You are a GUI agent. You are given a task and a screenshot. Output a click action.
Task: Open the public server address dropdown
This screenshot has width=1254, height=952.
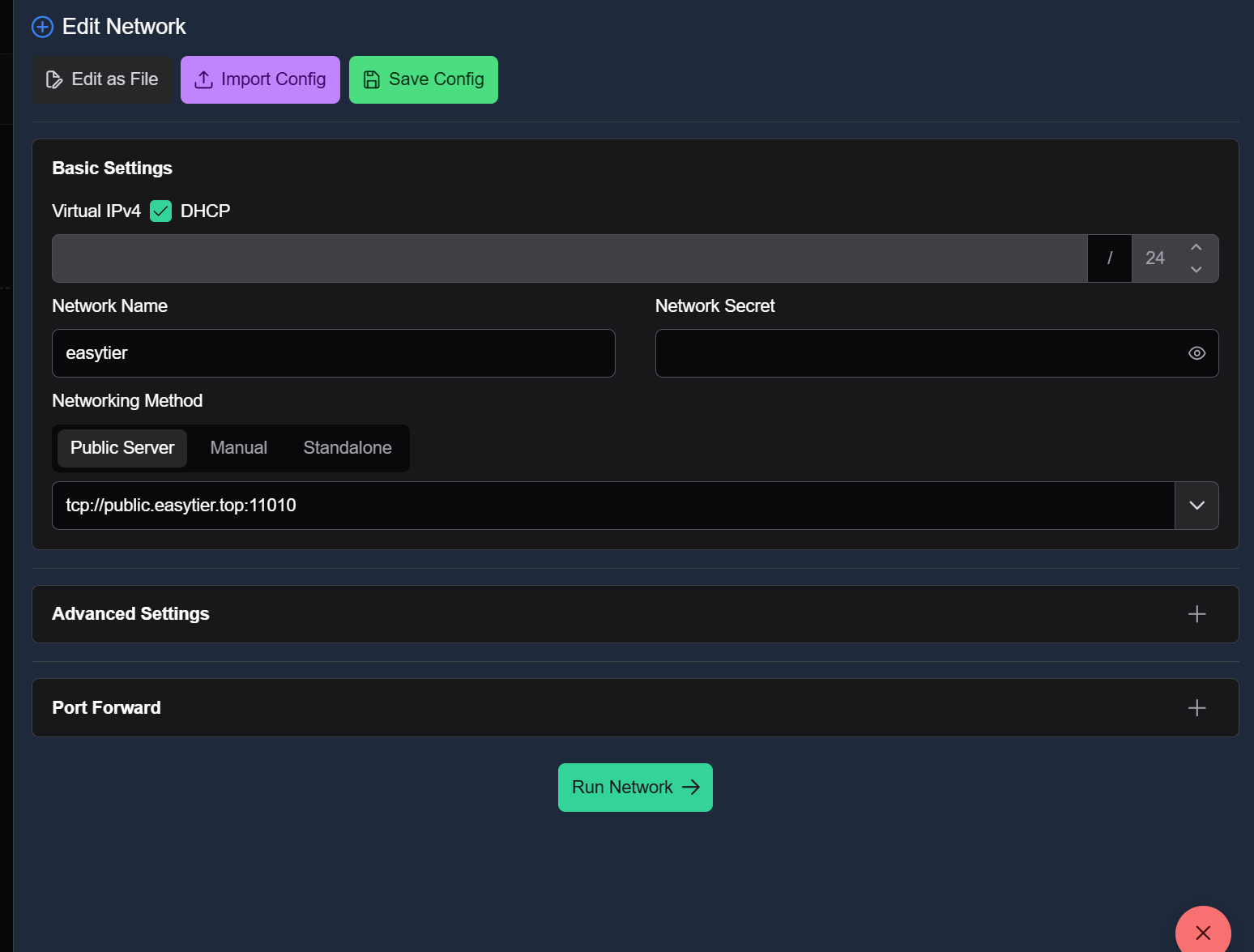(x=1196, y=506)
